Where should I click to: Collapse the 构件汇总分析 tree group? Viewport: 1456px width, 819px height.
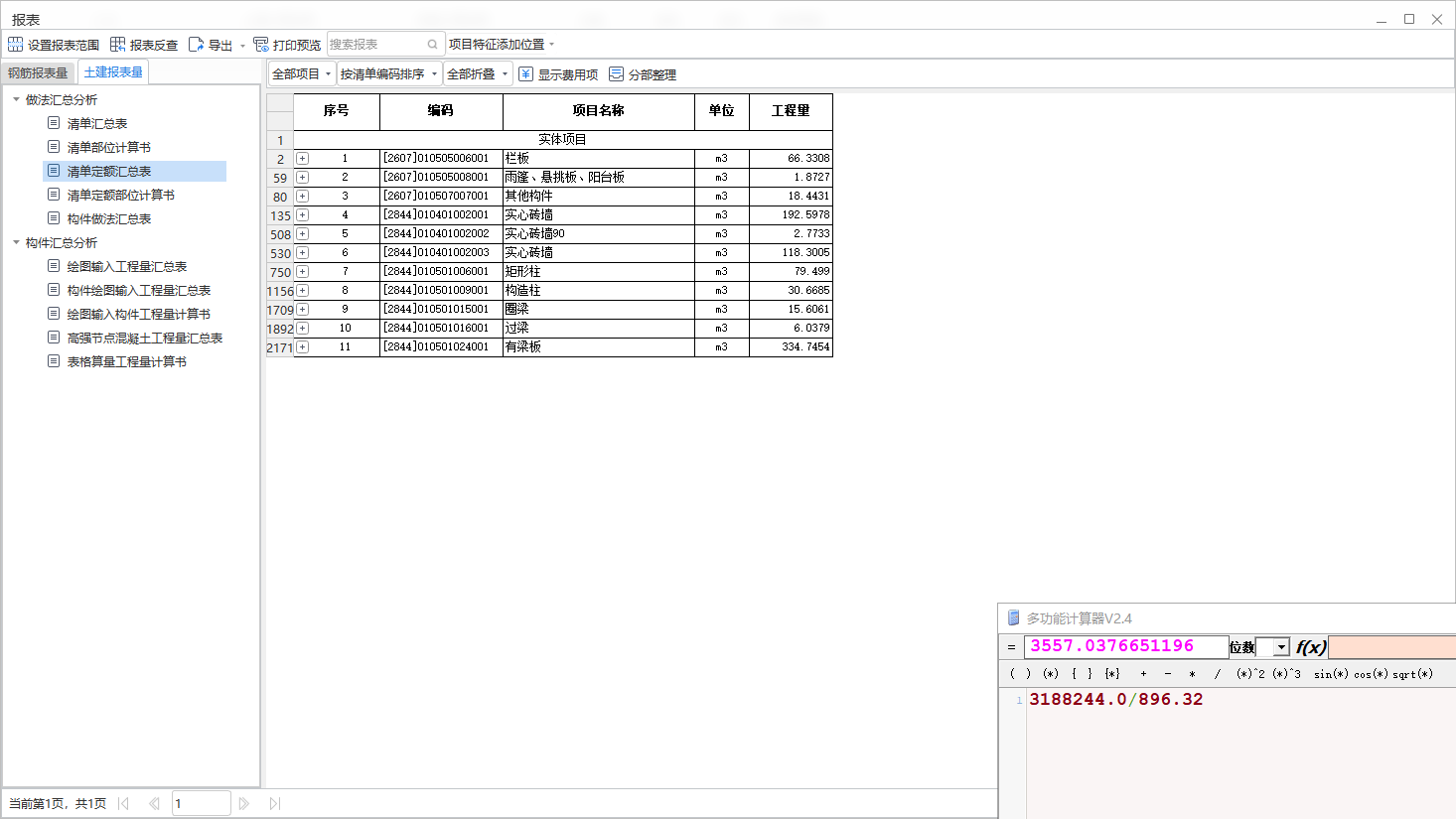[x=16, y=242]
